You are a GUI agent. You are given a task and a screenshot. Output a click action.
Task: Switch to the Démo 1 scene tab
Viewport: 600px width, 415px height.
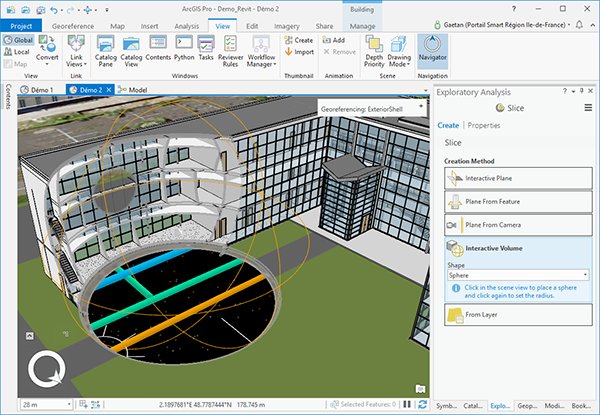pyautogui.click(x=37, y=90)
